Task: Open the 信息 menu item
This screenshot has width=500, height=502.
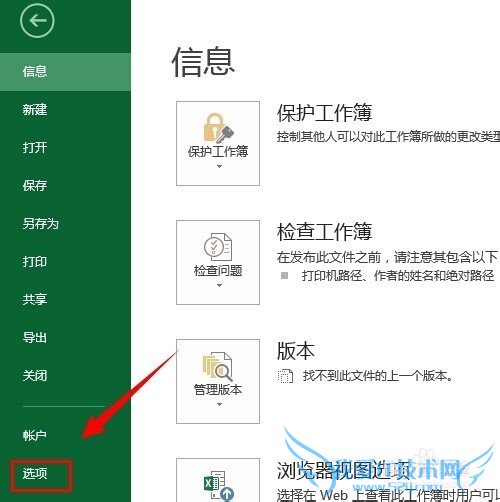Action: coord(65,72)
